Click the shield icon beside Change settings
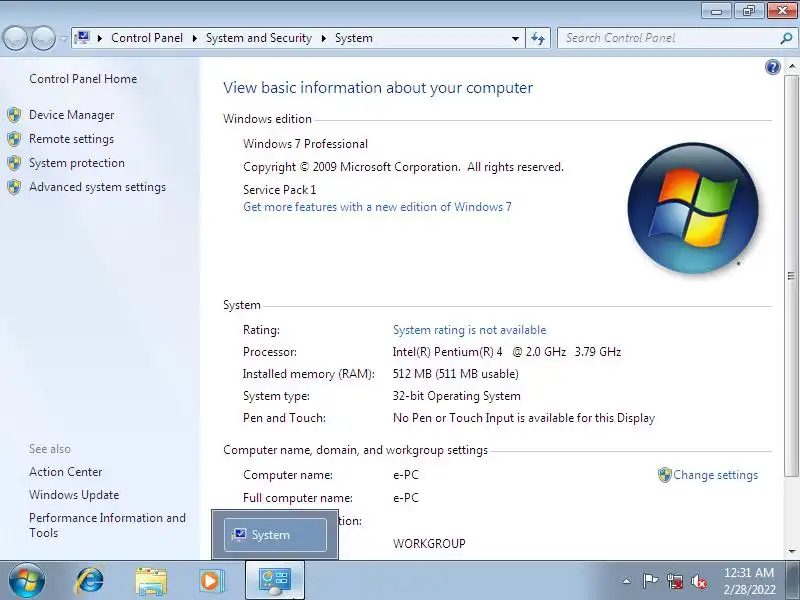Viewport: 800px width, 600px height. [x=664, y=475]
